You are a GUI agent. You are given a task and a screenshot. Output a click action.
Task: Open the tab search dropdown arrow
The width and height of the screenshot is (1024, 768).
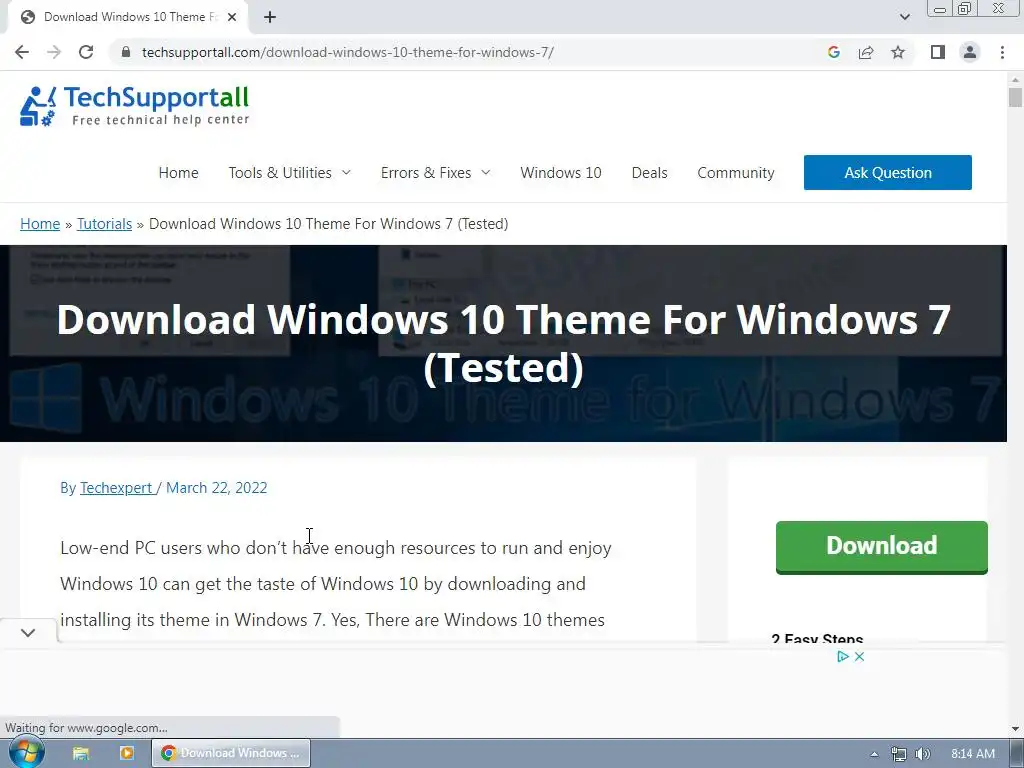coord(904,17)
